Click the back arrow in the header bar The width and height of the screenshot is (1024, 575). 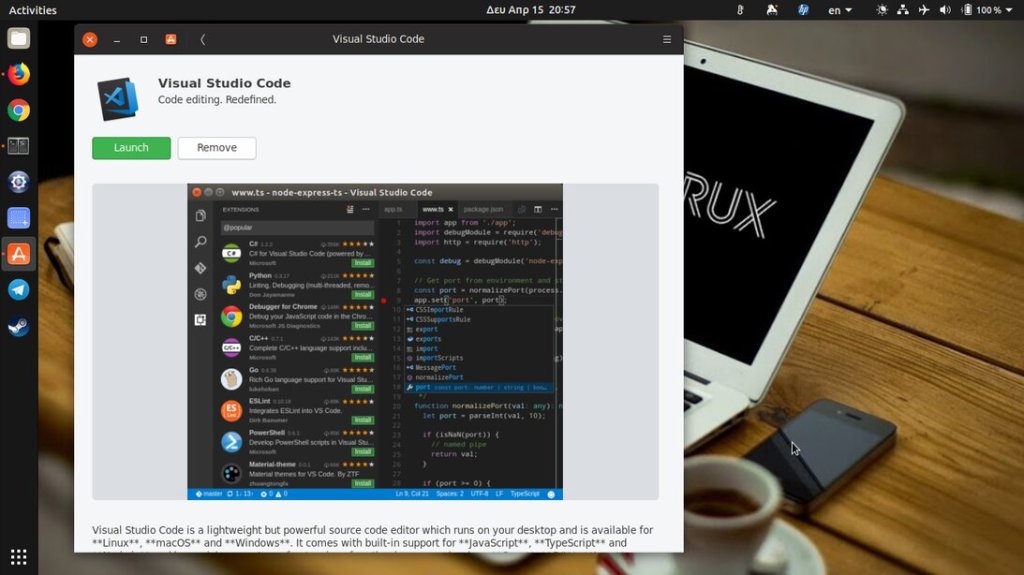point(203,39)
